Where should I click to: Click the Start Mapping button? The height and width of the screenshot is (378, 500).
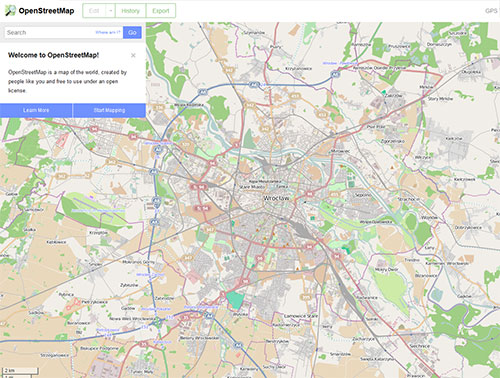click(109, 110)
